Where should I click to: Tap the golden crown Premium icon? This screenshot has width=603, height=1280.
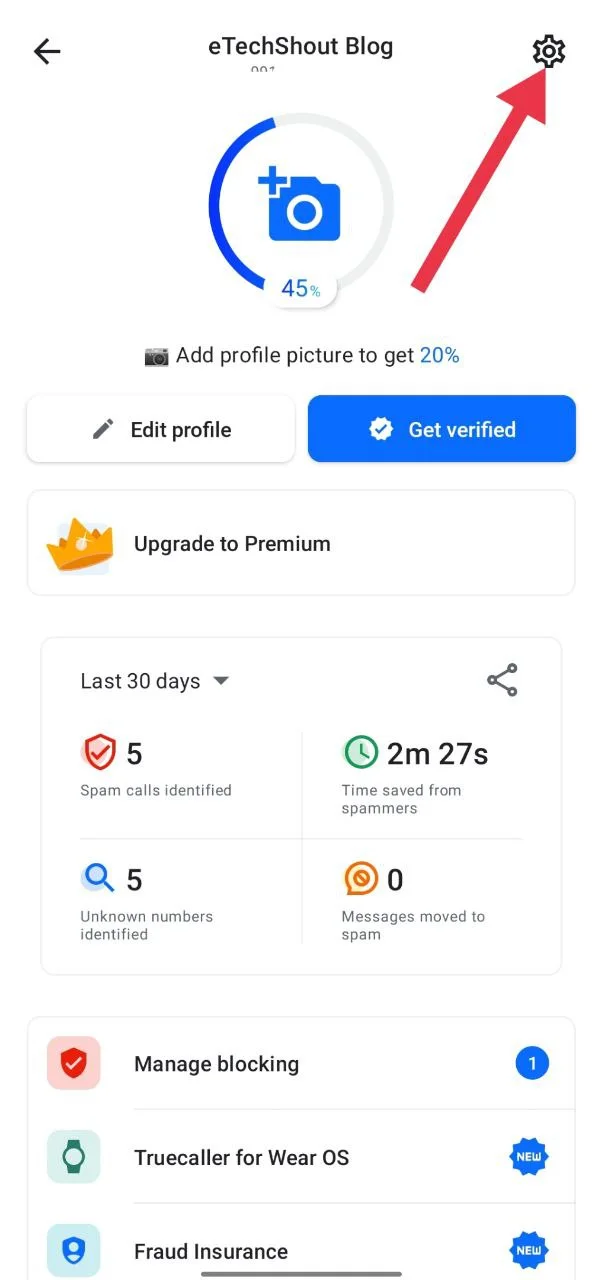click(x=79, y=543)
